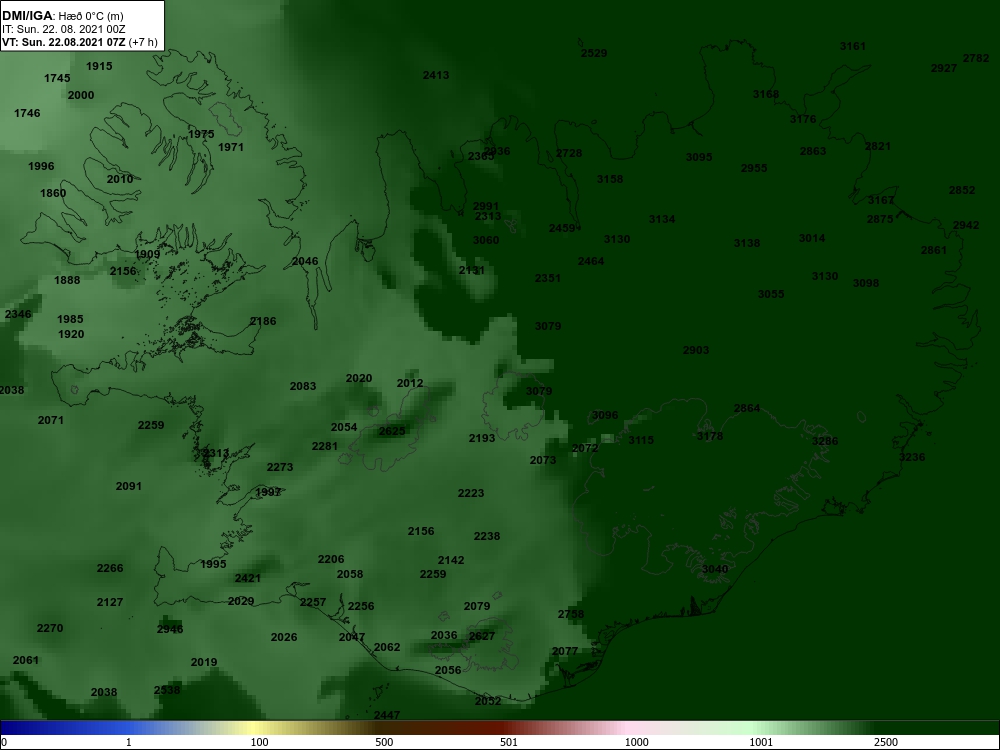Click the '500' label on the color scale

384,742
